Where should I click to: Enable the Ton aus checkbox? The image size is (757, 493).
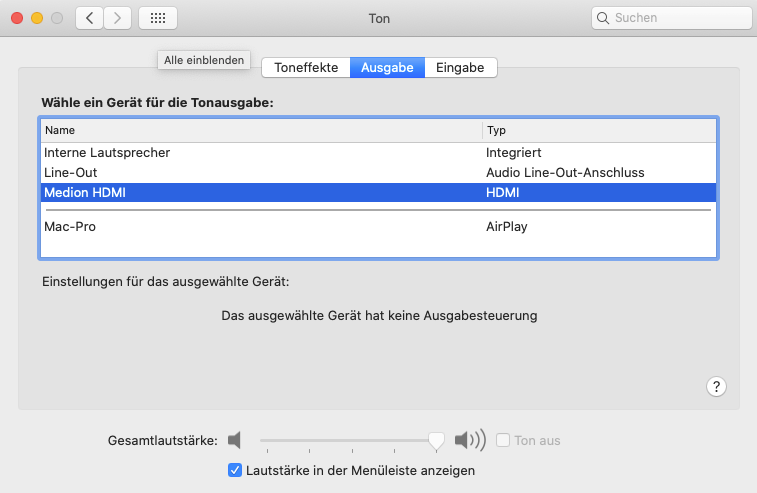(x=503, y=440)
